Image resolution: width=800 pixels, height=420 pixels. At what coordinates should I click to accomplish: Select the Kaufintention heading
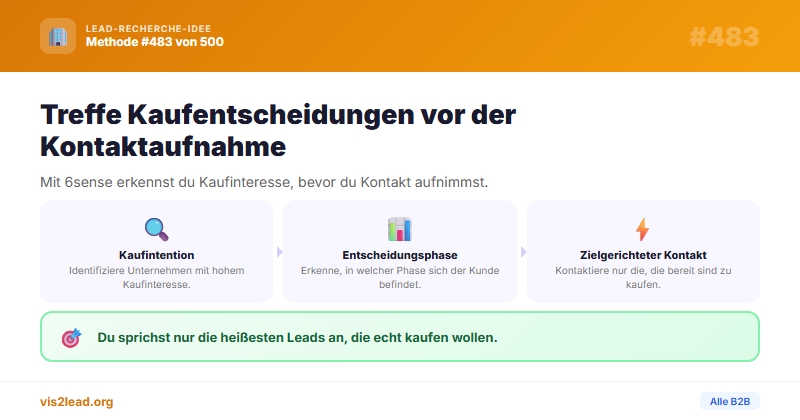tap(157, 255)
